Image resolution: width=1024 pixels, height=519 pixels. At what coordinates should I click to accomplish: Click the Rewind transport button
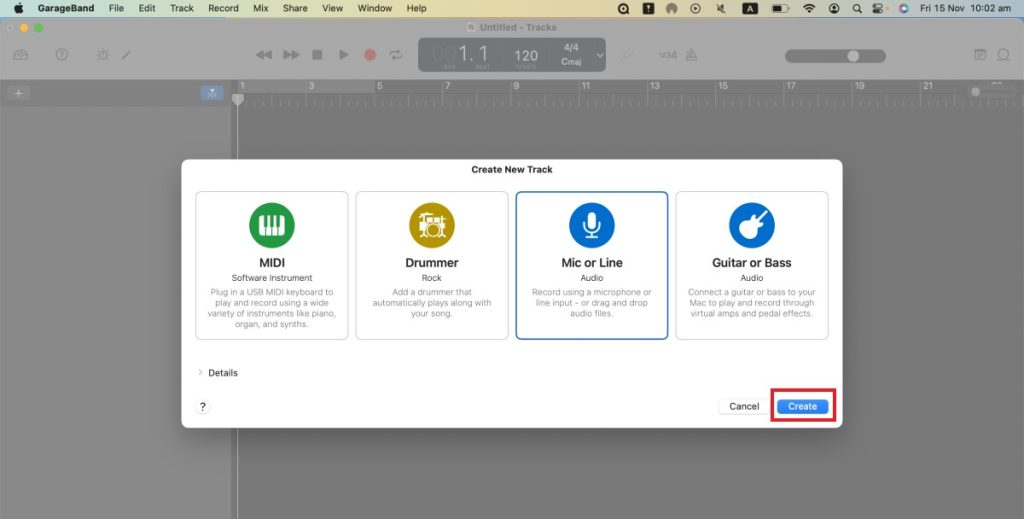click(264, 55)
